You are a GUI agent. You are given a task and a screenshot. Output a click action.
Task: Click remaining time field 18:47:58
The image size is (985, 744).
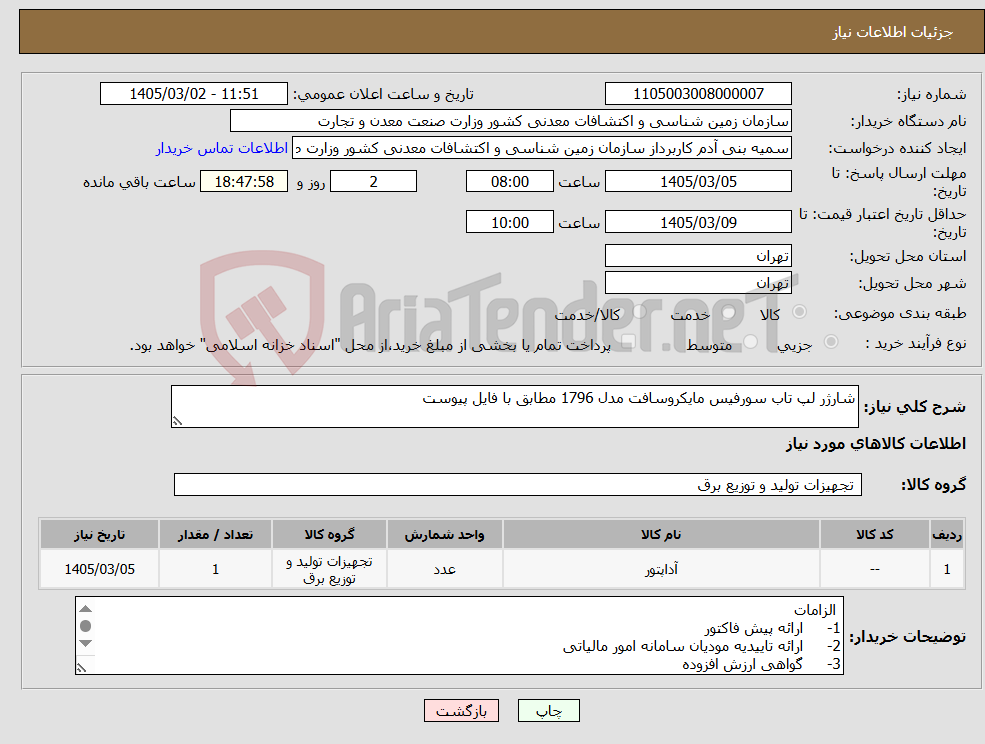[244, 182]
